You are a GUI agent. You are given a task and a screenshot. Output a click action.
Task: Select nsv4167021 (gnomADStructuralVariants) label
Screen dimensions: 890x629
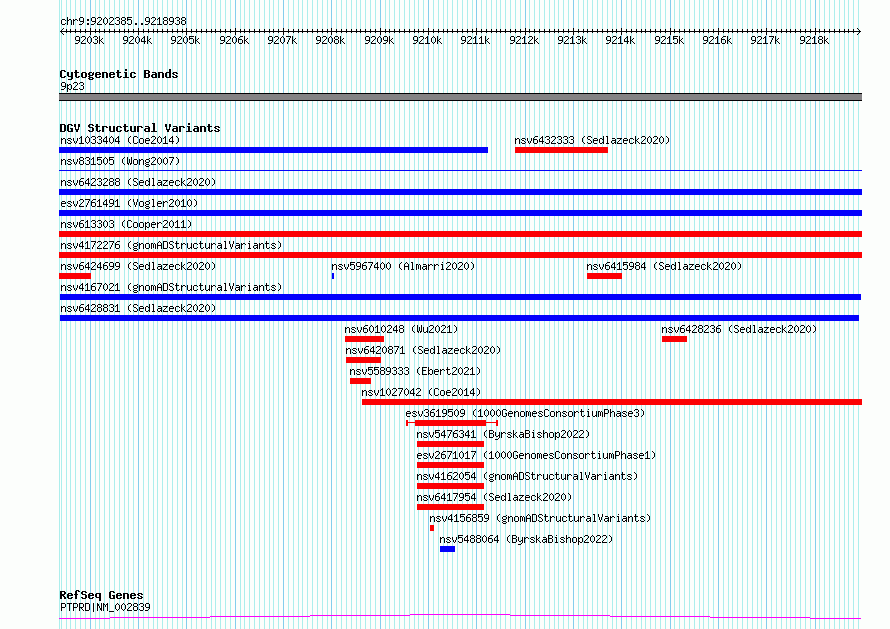point(171,287)
